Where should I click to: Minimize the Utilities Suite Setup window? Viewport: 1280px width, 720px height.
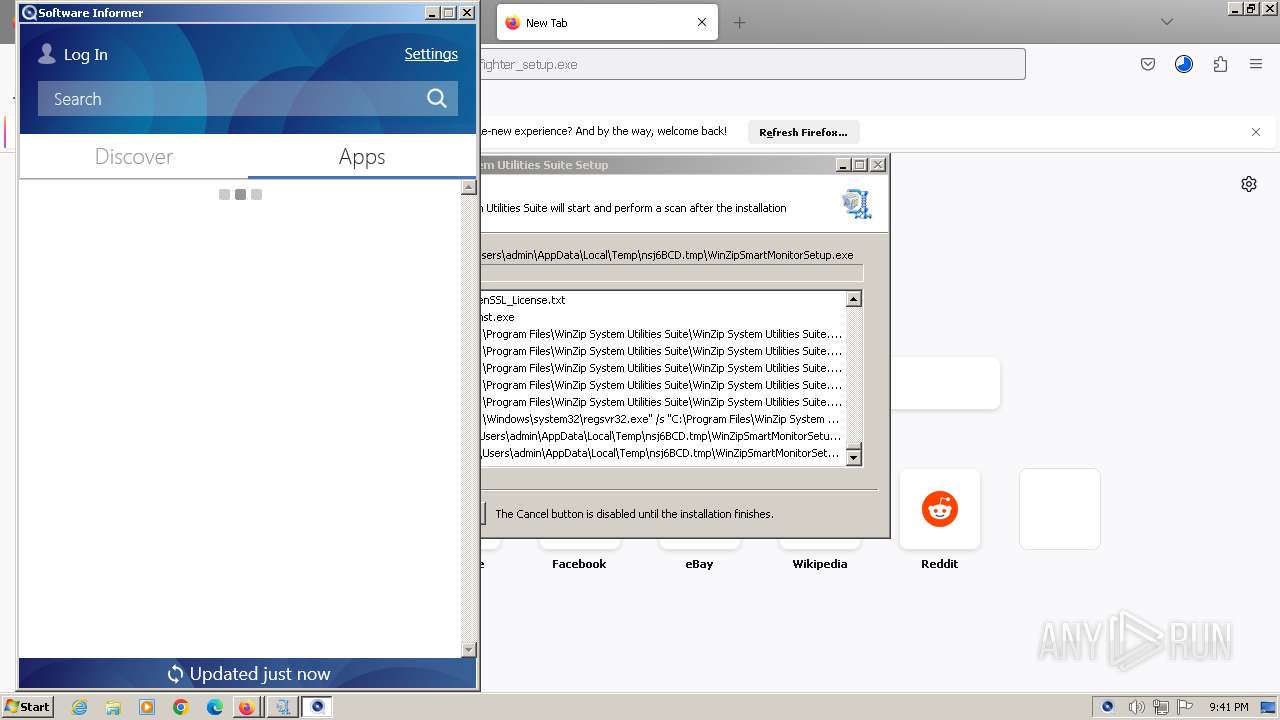tap(842, 165)
